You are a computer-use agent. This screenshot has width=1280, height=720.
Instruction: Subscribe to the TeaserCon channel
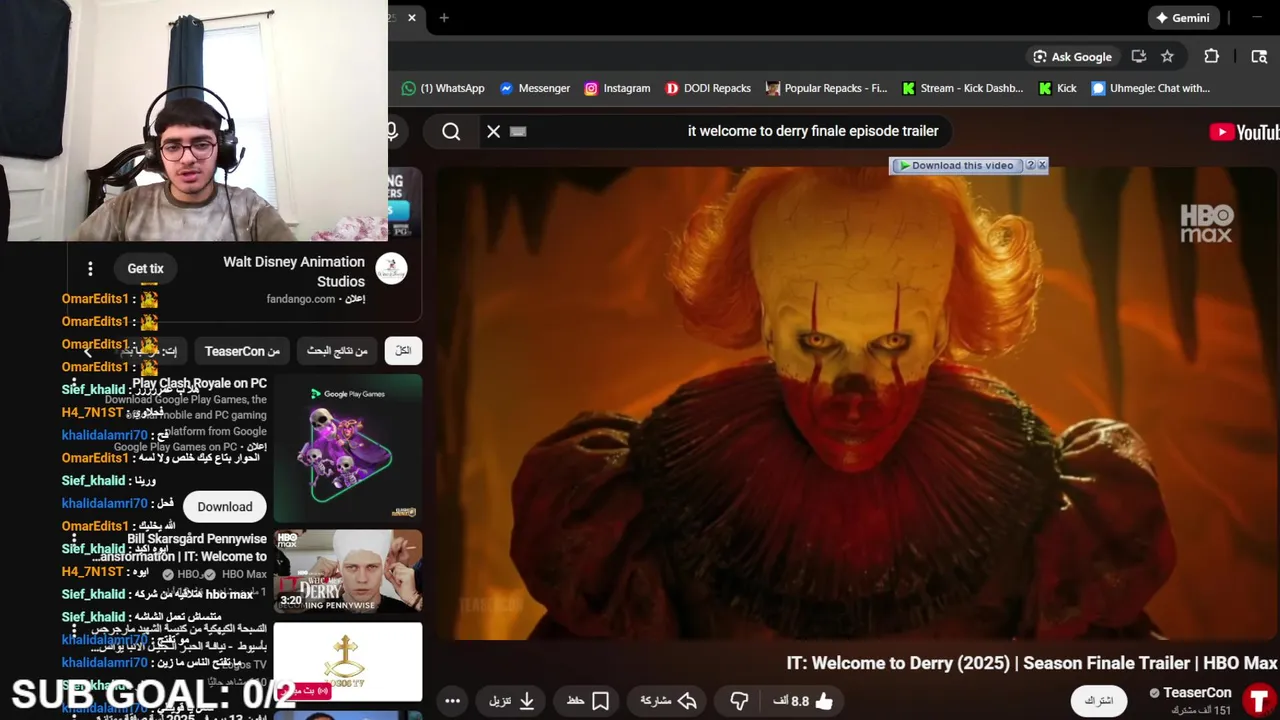[x=1099, y=701]
